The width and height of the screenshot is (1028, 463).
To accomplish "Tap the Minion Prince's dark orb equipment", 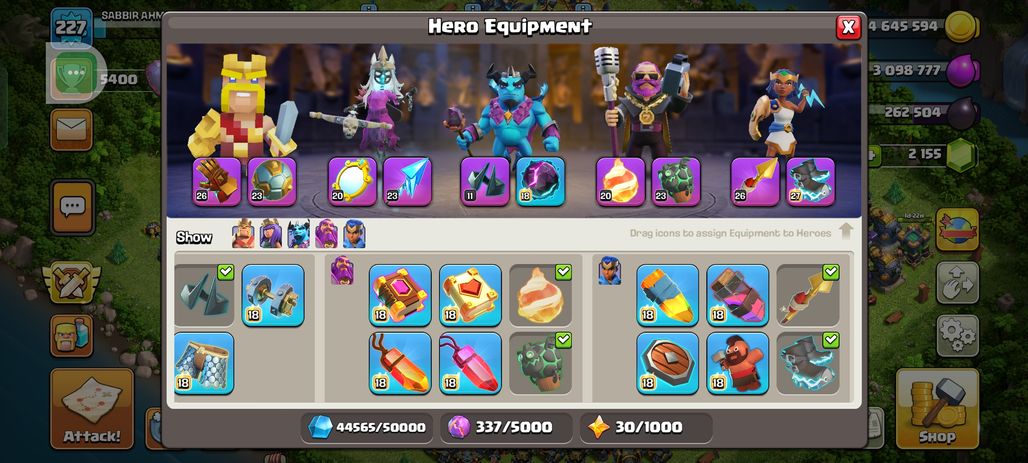I will pos(540,182).
